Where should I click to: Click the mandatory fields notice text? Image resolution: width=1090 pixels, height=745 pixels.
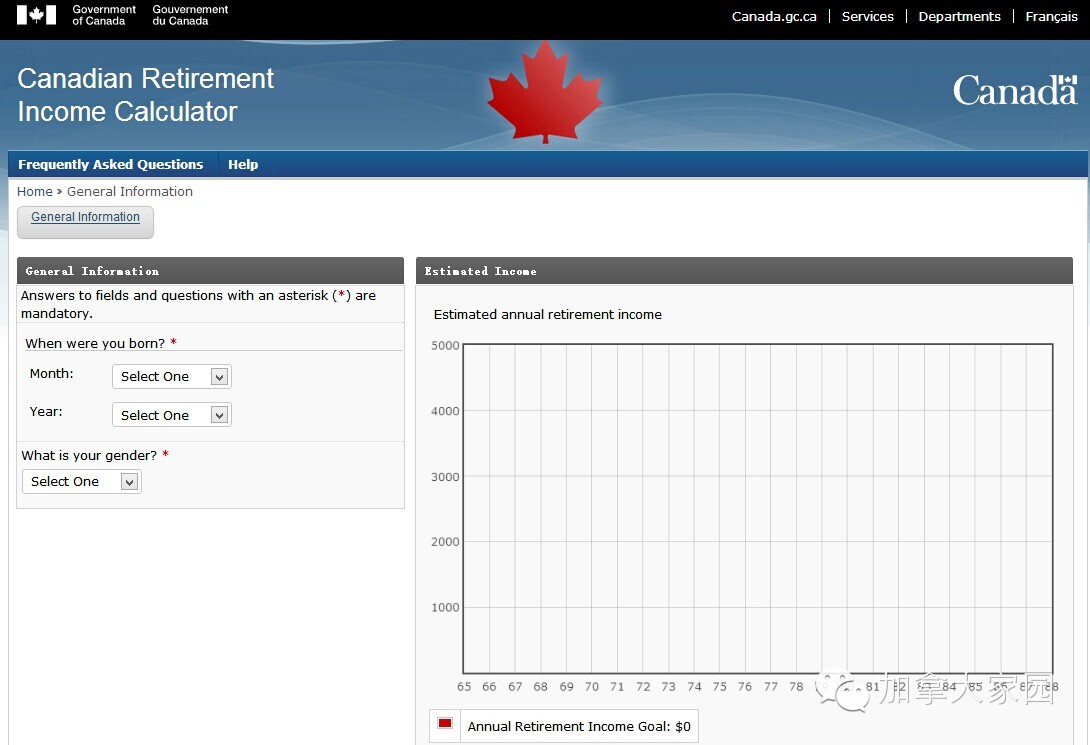pyautogui.click(x=198, y=304)
